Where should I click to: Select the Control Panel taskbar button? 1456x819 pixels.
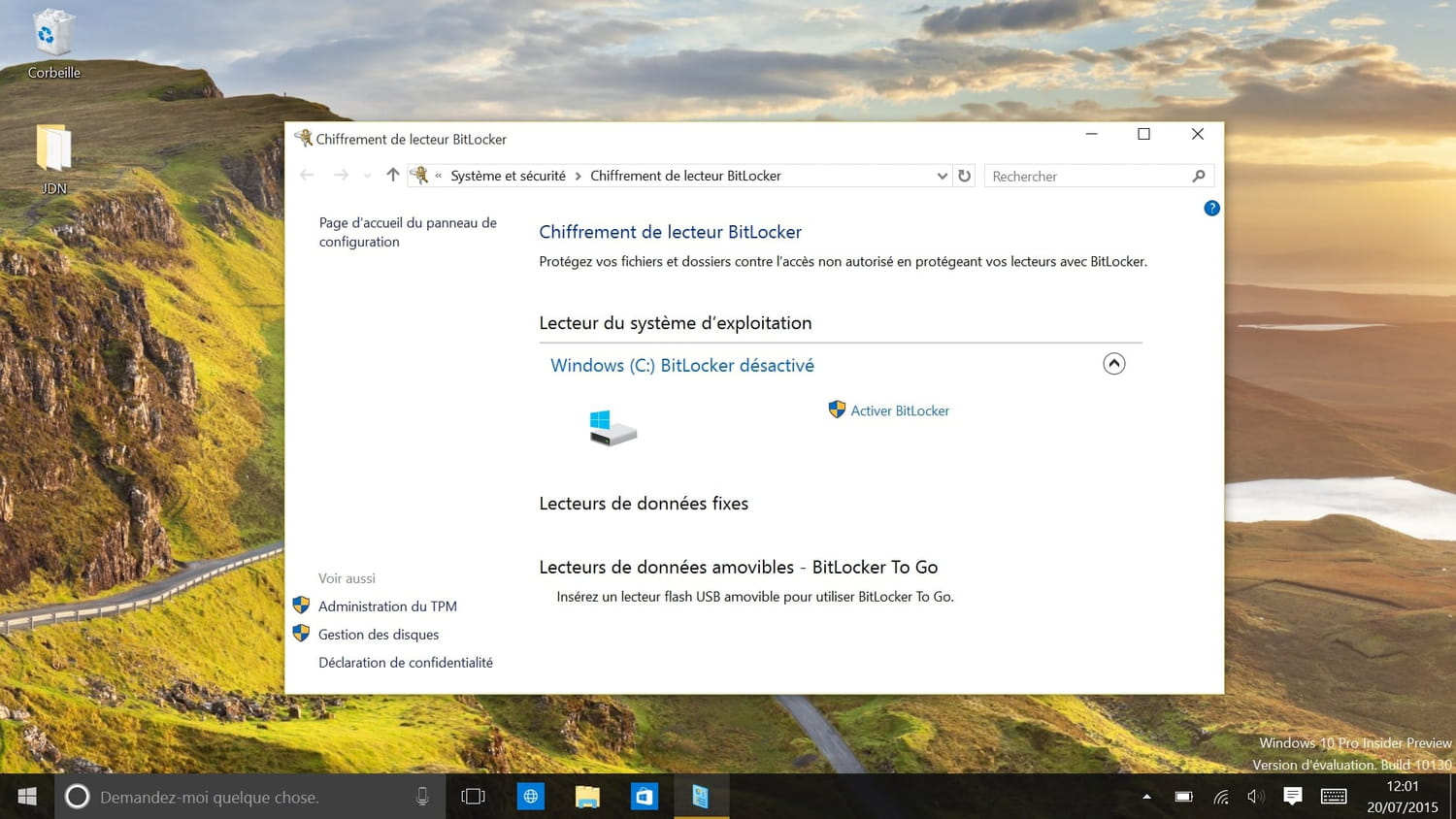pos(701,797)
